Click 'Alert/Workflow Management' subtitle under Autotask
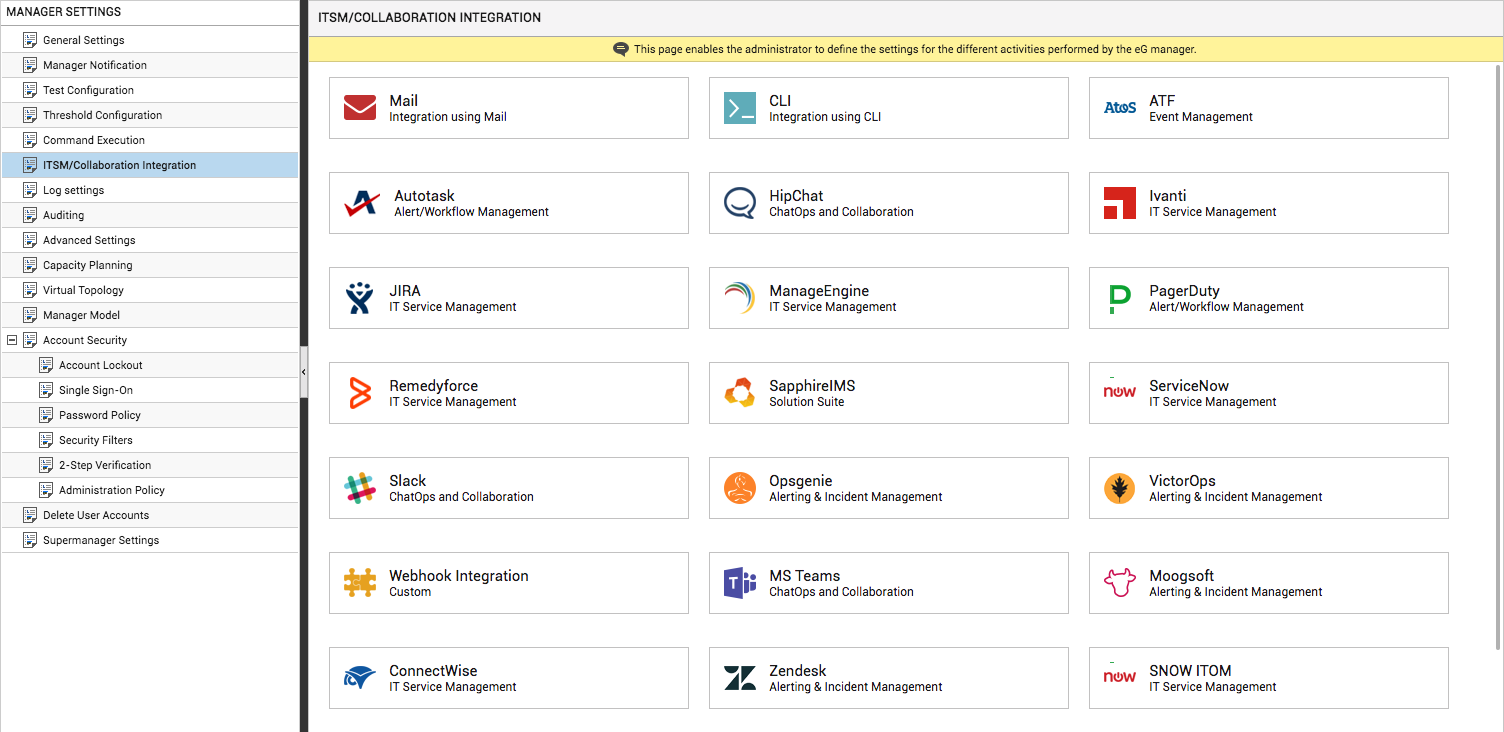Image resolution: width=1504 pixels, height=732 pixels. pyautogui.click(x=472, y=212)
